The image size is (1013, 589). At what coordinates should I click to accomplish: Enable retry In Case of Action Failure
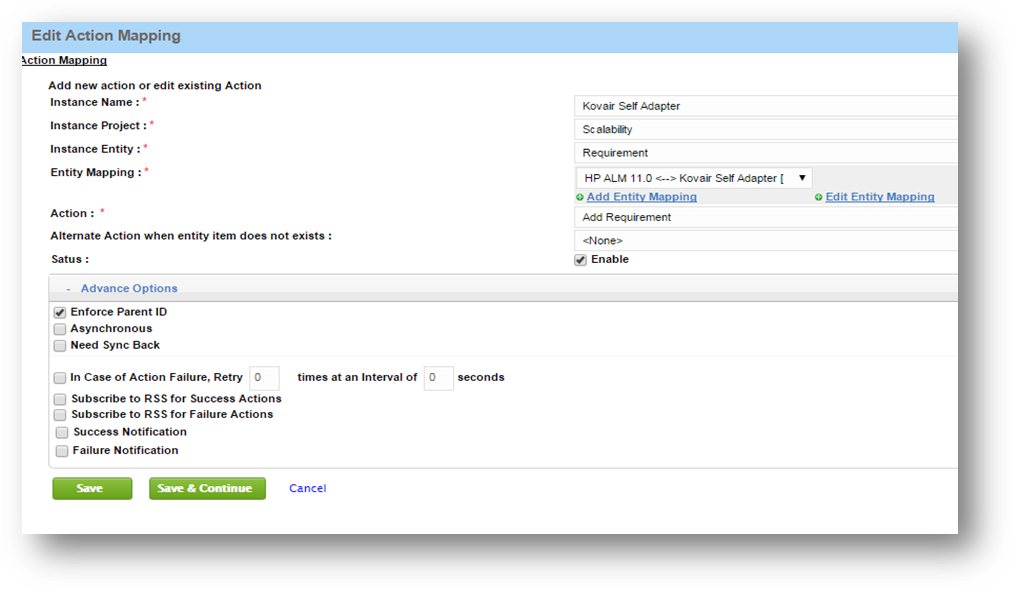click(60, 378)
